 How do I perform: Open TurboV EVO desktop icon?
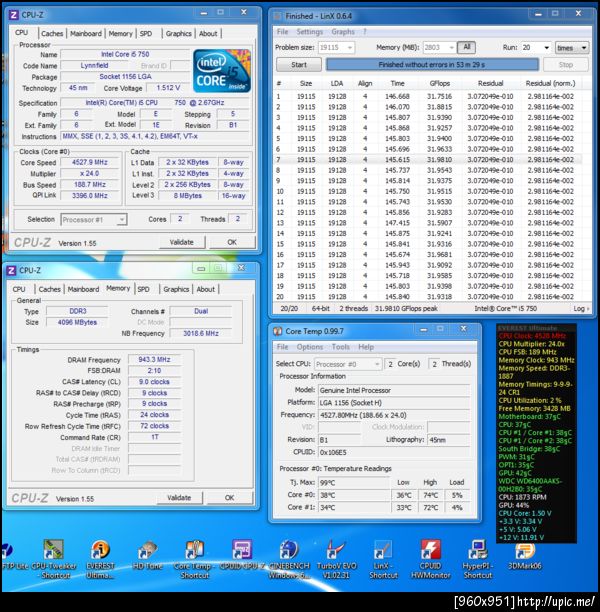(336, 559)
